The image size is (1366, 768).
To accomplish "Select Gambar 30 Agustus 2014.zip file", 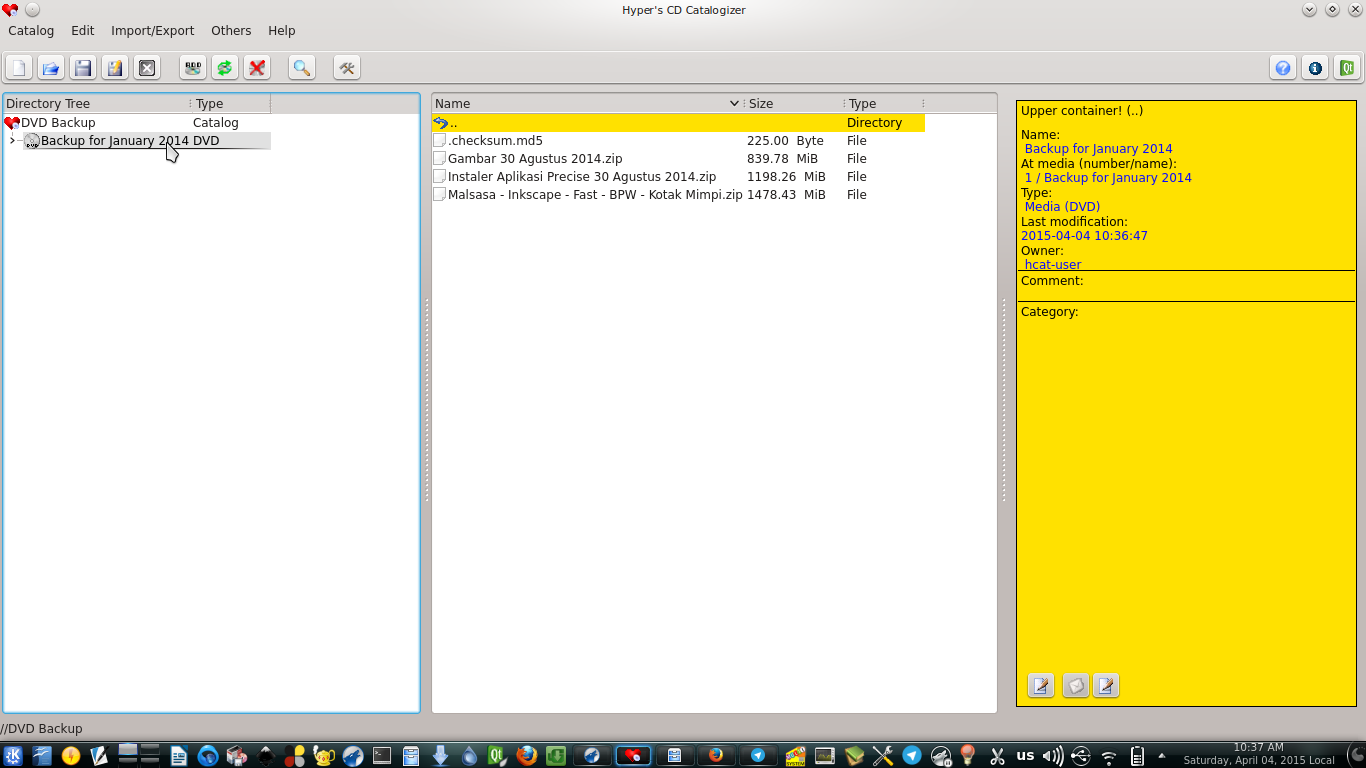I will coord(535,159).
